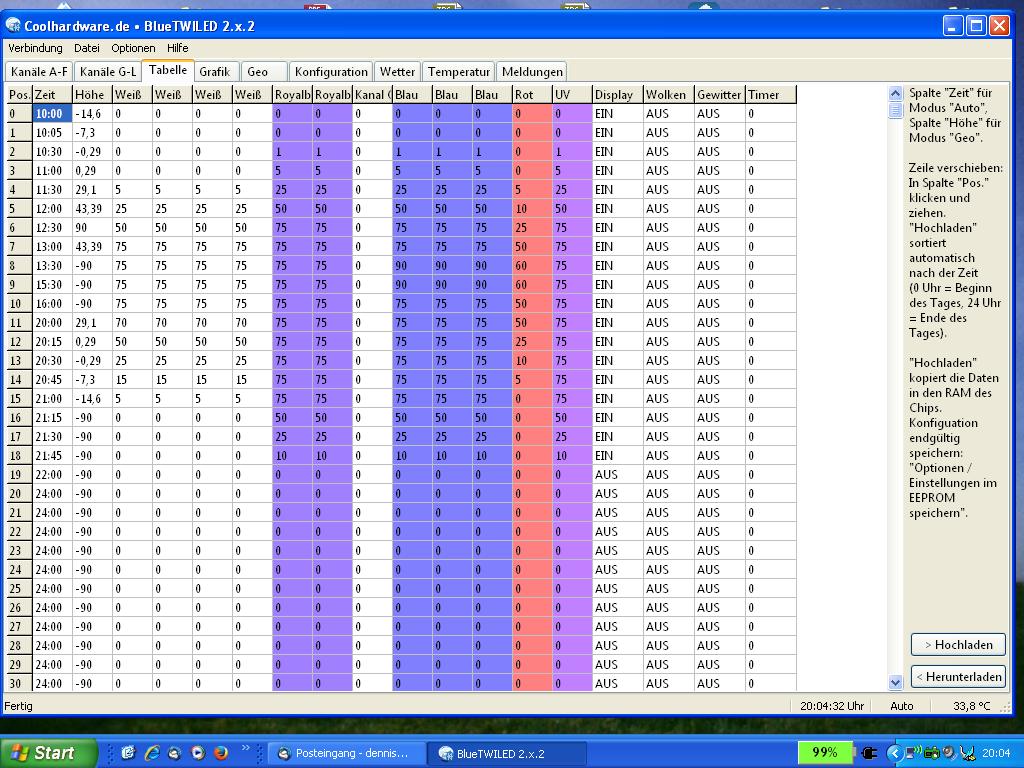Image resolution: width=1024 pixels, height=768 pixels.
Task: Open the Konfiguration tab
Action: point(331,72)
